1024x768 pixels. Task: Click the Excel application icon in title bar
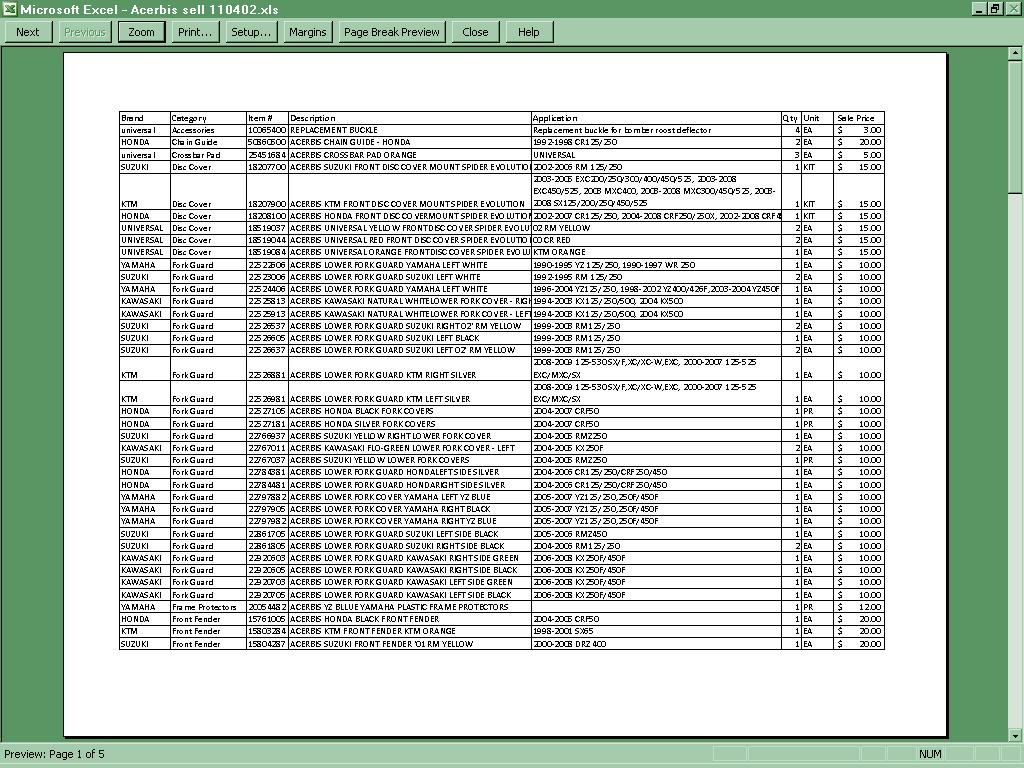coord(9,9)
